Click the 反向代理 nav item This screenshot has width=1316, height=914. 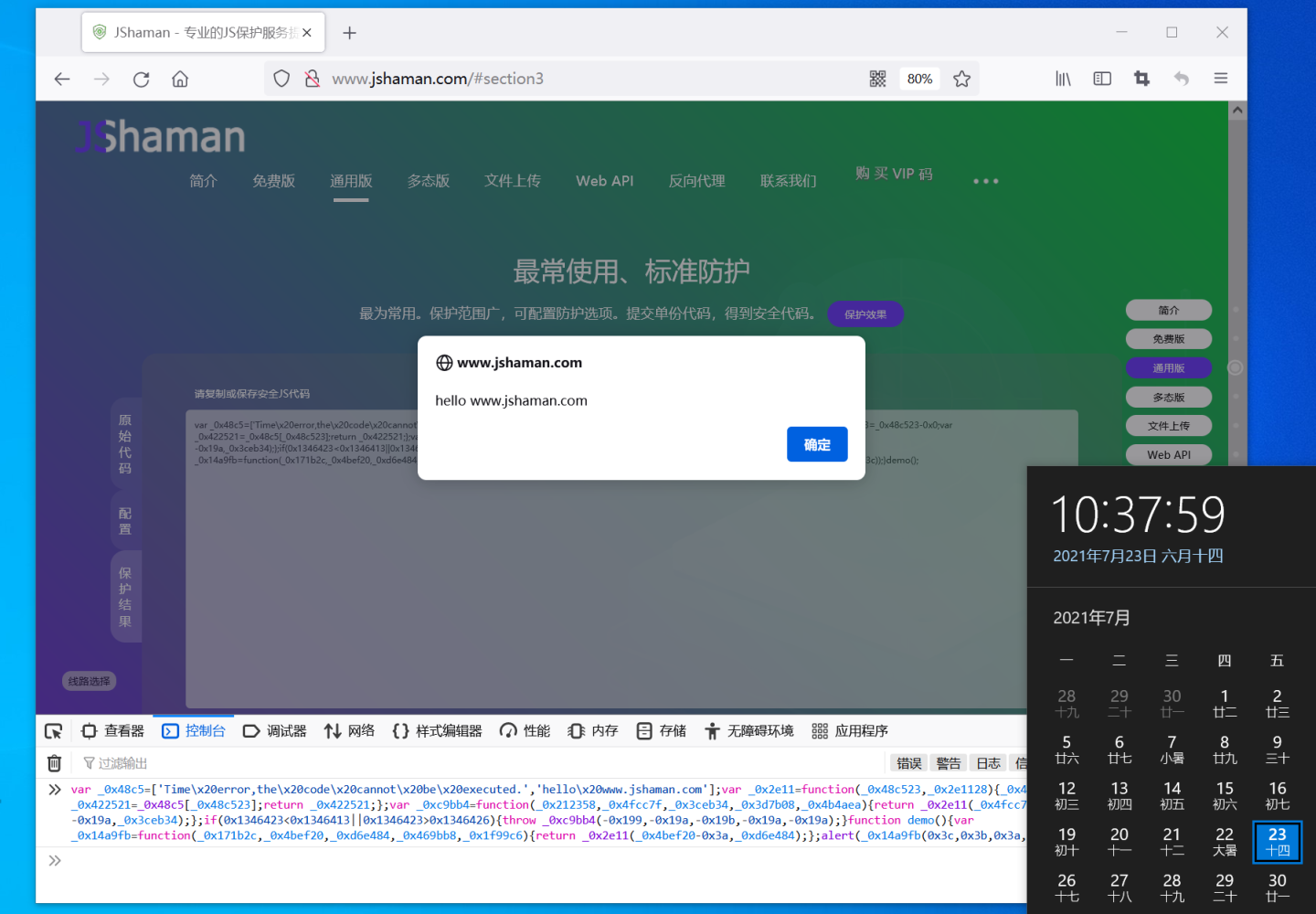point(697,181)
